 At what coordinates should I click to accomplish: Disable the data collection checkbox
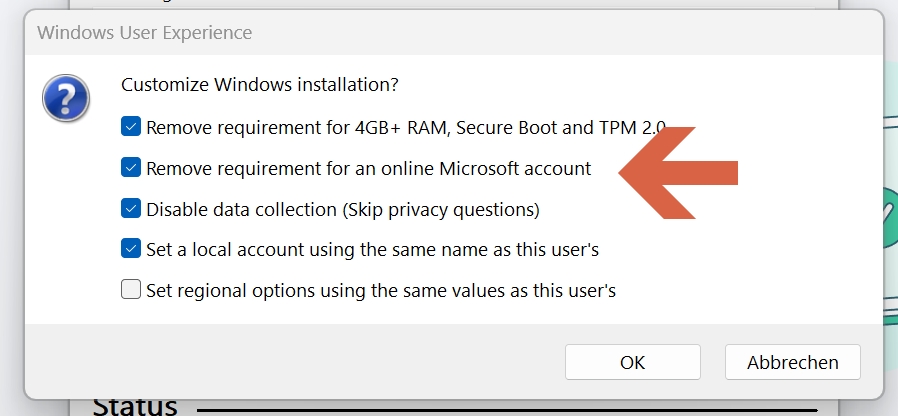[131, 209]
